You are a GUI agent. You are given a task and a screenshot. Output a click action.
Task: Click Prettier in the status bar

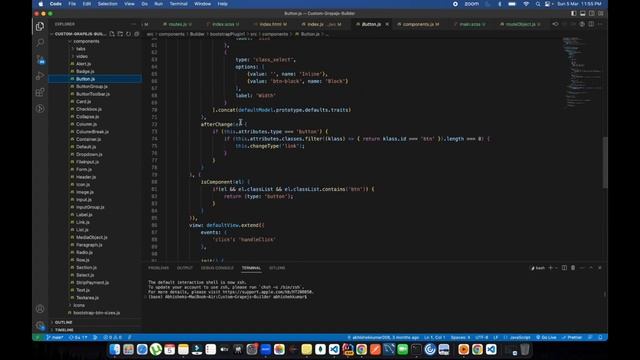click(x=572, y=338)
